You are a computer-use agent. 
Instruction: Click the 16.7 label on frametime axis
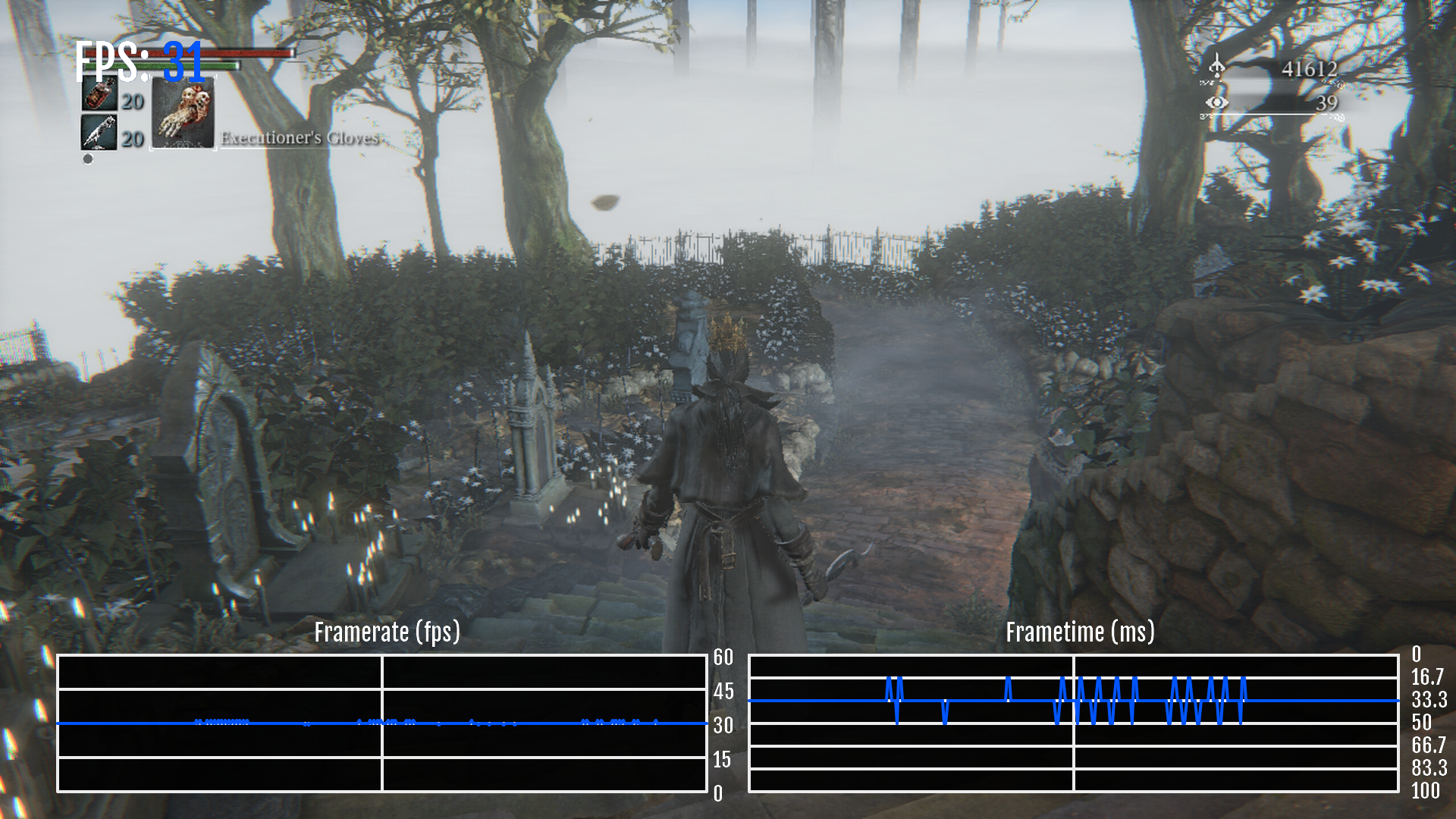(1427, 677)
